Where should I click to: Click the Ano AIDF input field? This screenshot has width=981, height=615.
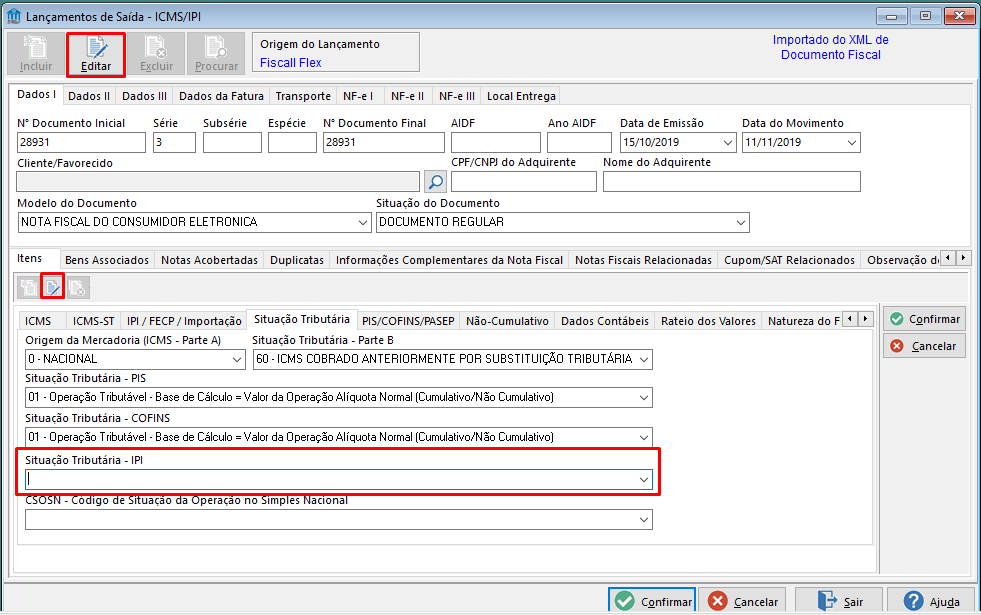point(579,143)
